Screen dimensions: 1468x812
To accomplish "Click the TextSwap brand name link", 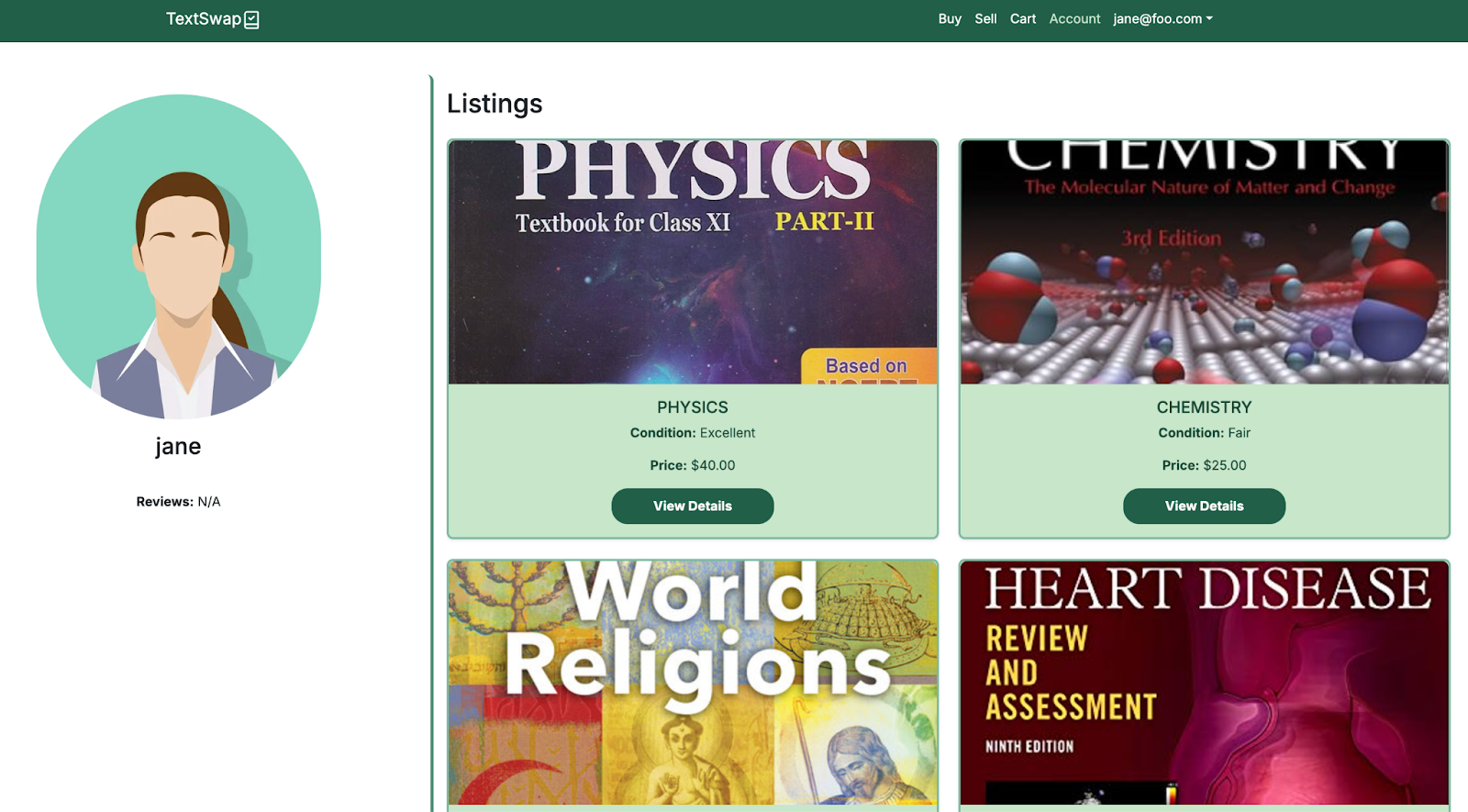I will 203,18.
